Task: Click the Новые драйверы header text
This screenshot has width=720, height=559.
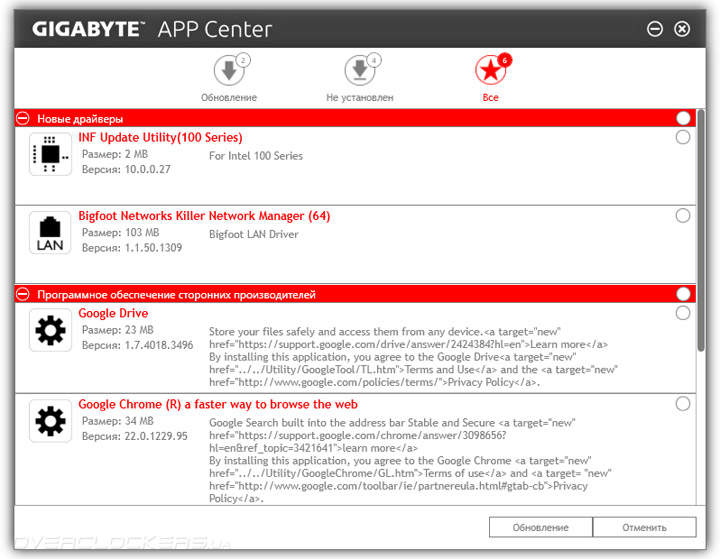Action: [80, 119]
